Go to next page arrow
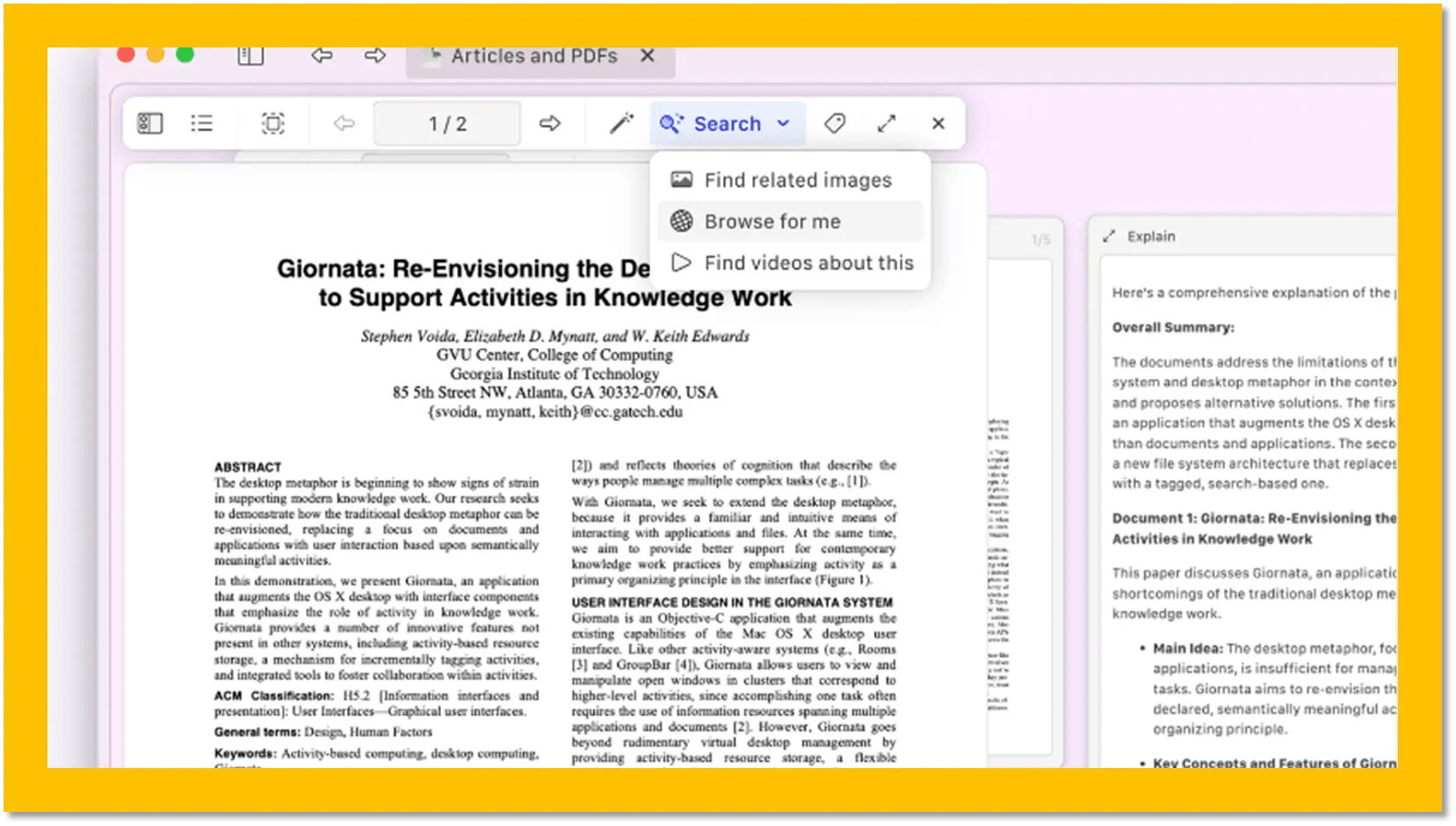 coord(550,124)
